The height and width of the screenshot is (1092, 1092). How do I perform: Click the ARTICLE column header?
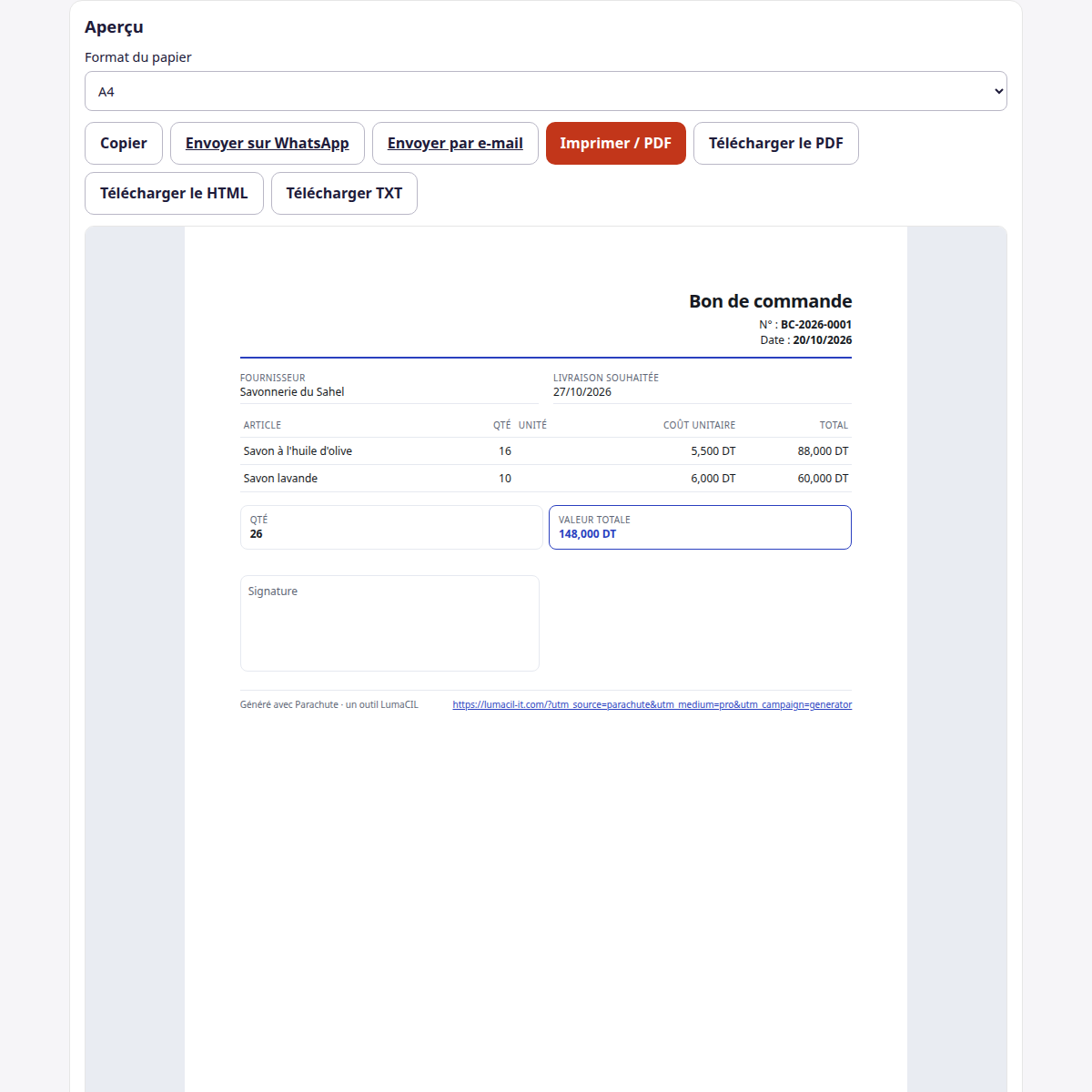262,425
